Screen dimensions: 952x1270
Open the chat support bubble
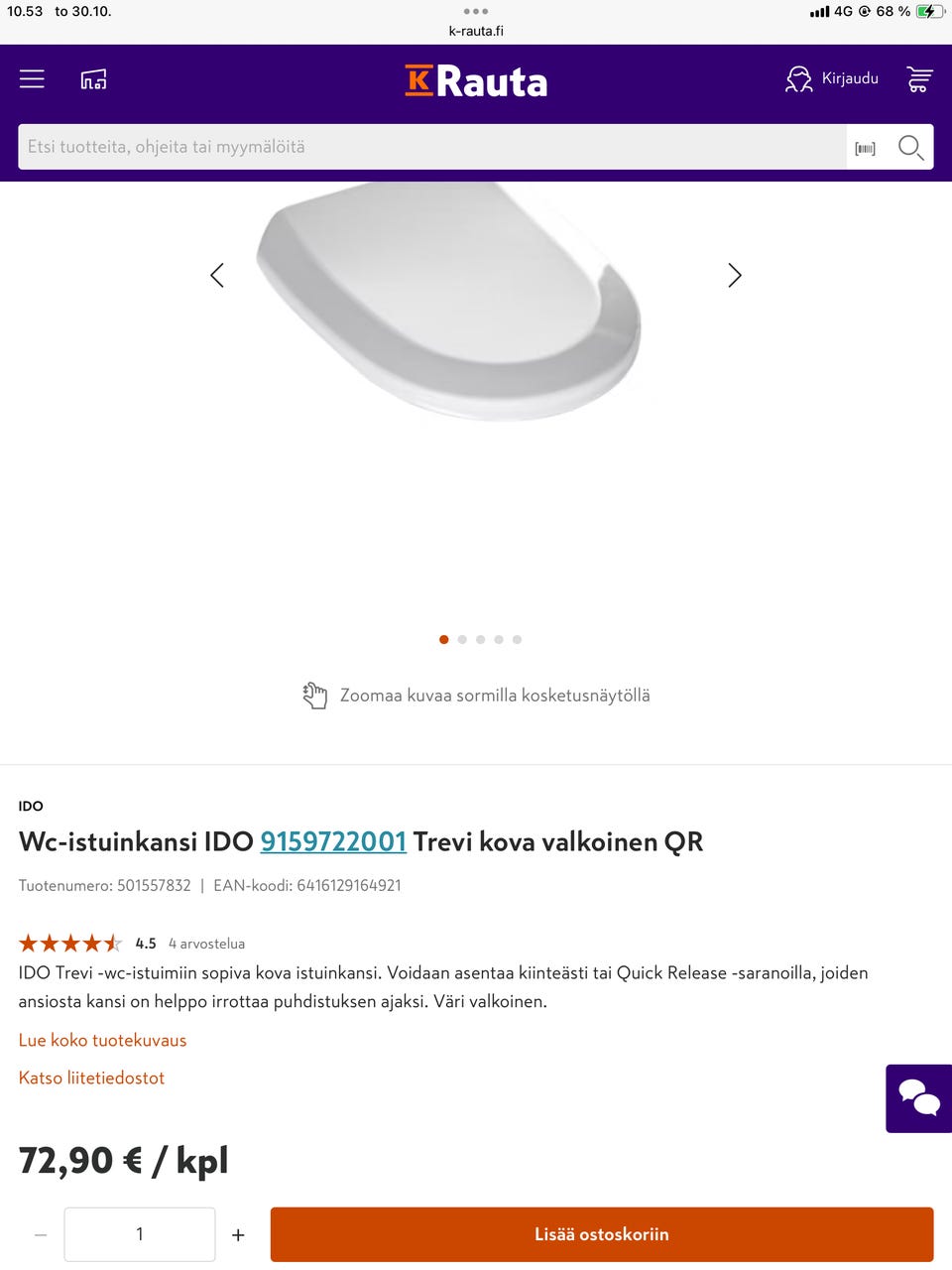(919, 1098)
